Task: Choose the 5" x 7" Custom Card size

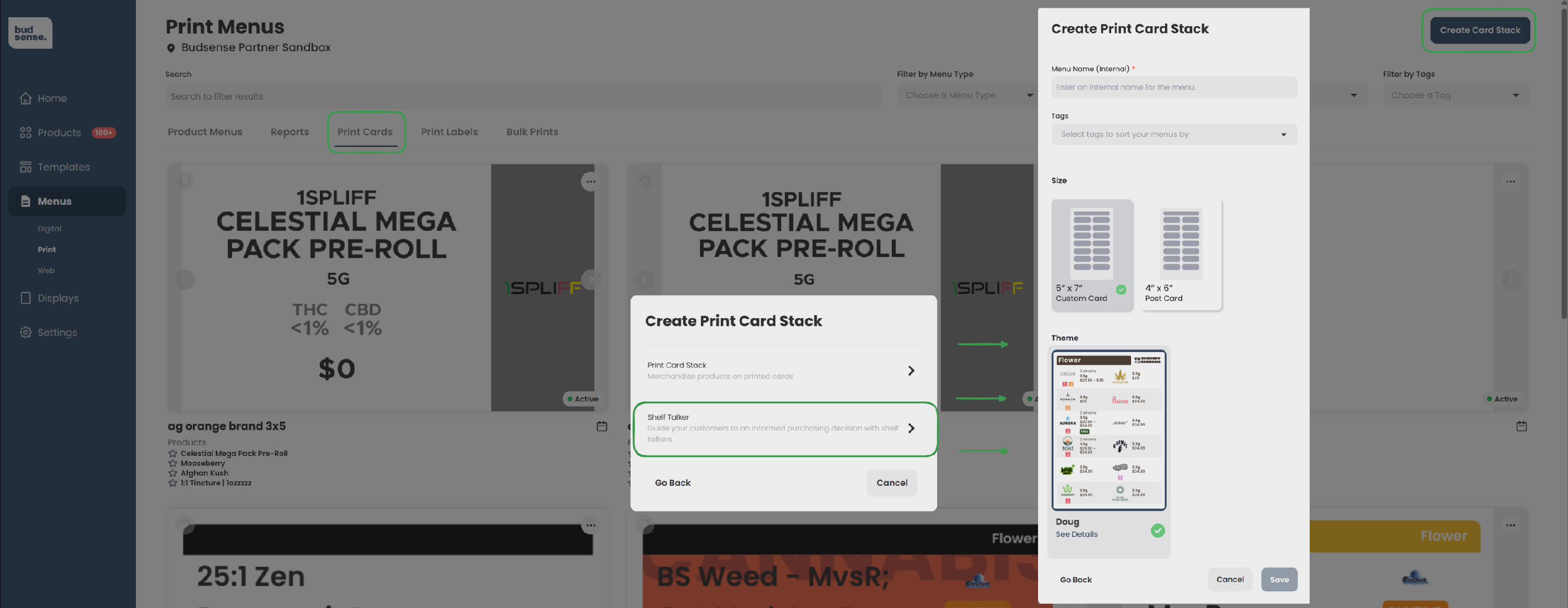Action: click(x=1092, y=254)
